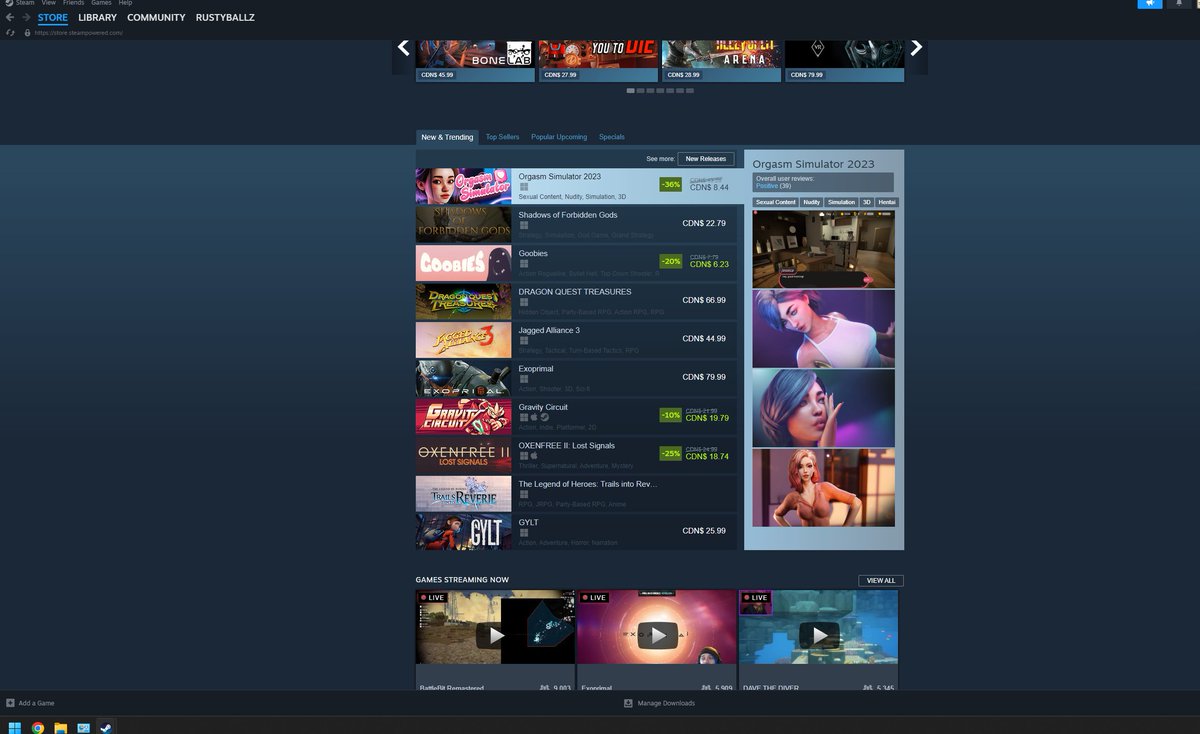This screenshot has width=1200, height=734.
Task: Open the Jagged Alliance 3 listing
Action: point(576,340)
